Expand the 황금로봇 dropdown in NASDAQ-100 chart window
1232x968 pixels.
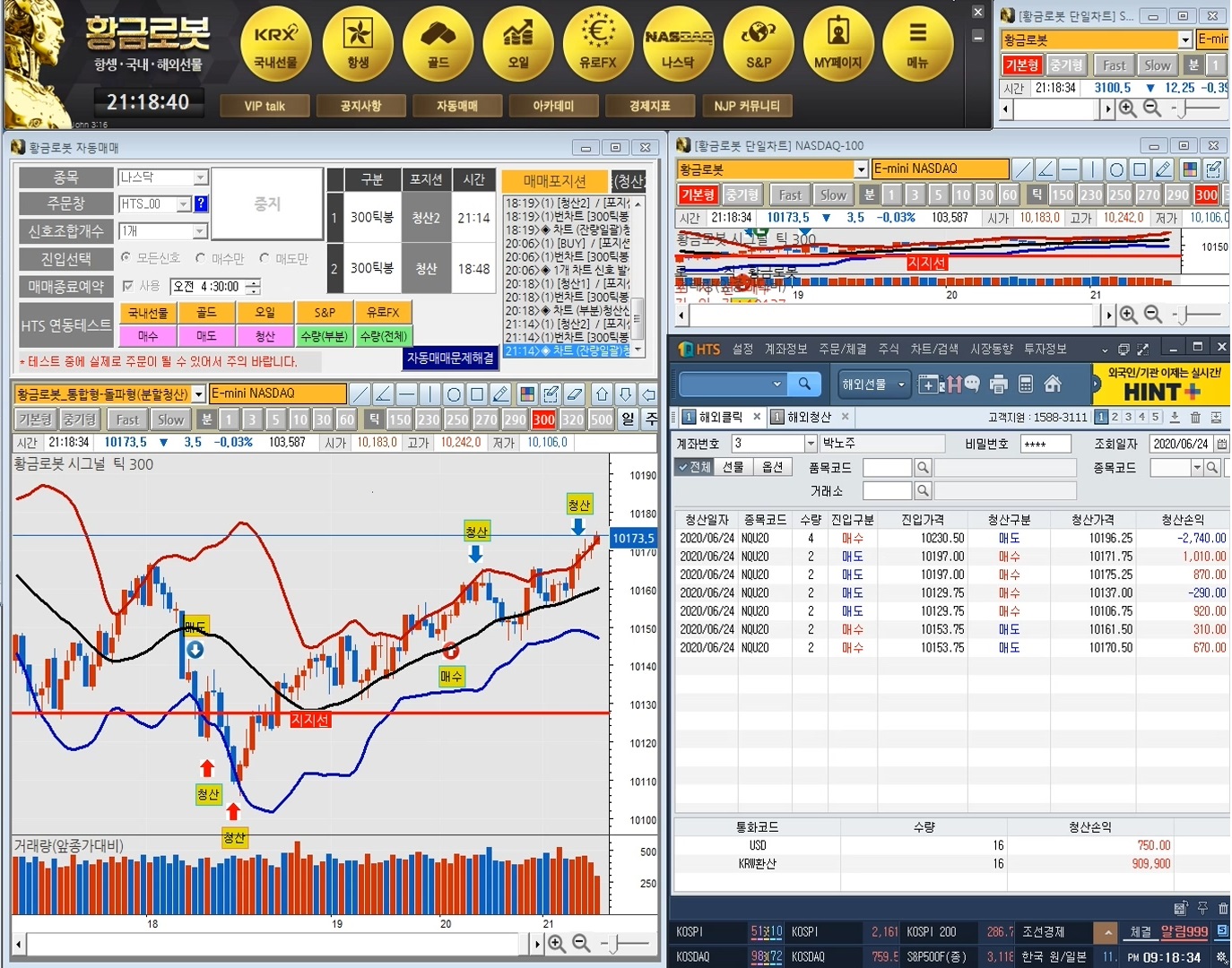[x=861, y=169]
